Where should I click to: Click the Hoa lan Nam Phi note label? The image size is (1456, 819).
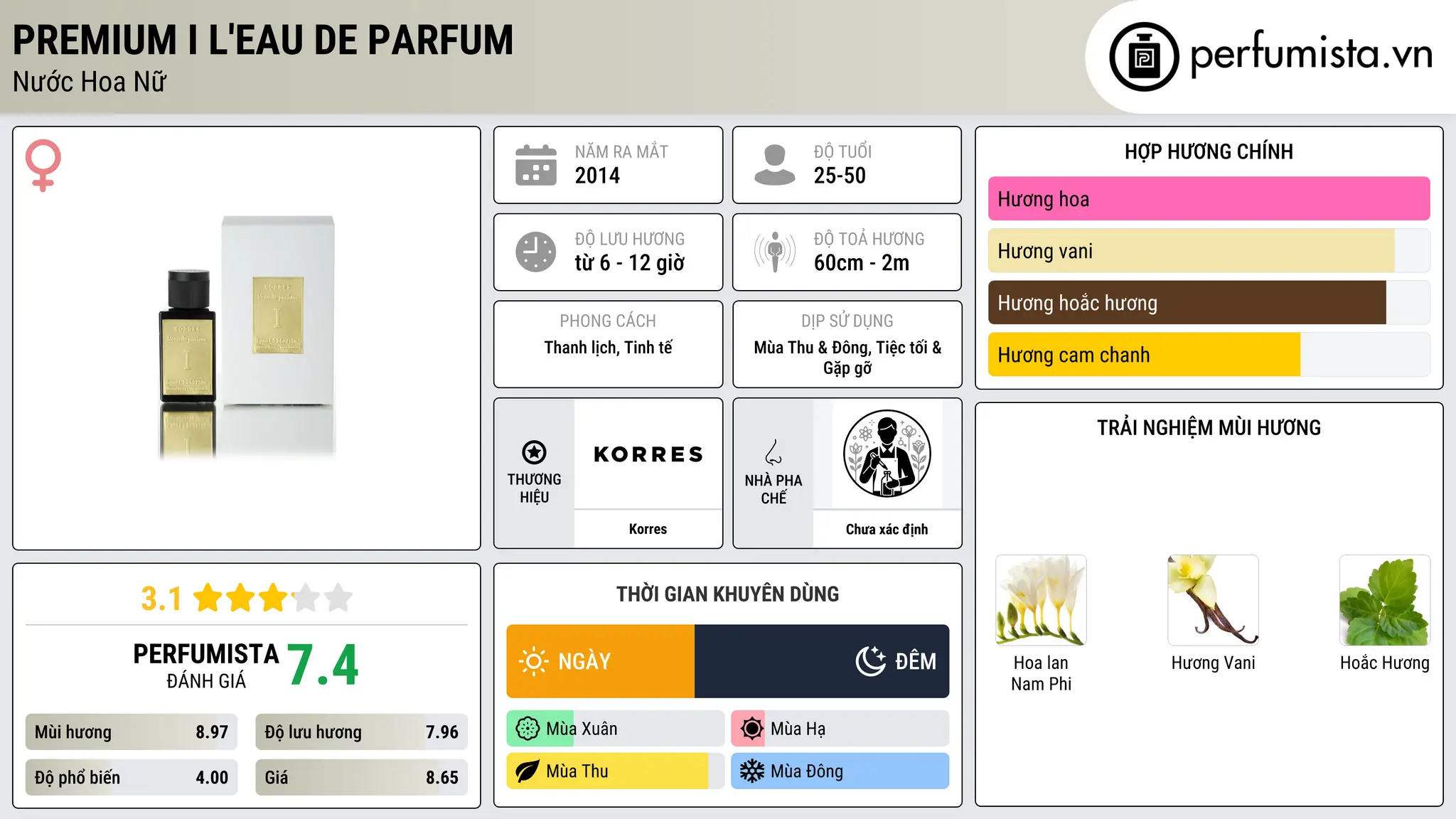pos(1041,673)
